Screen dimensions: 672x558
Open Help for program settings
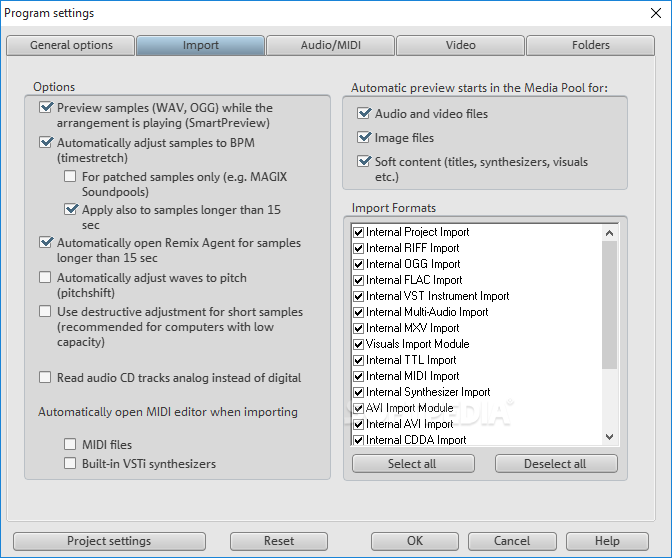[607, 541]
